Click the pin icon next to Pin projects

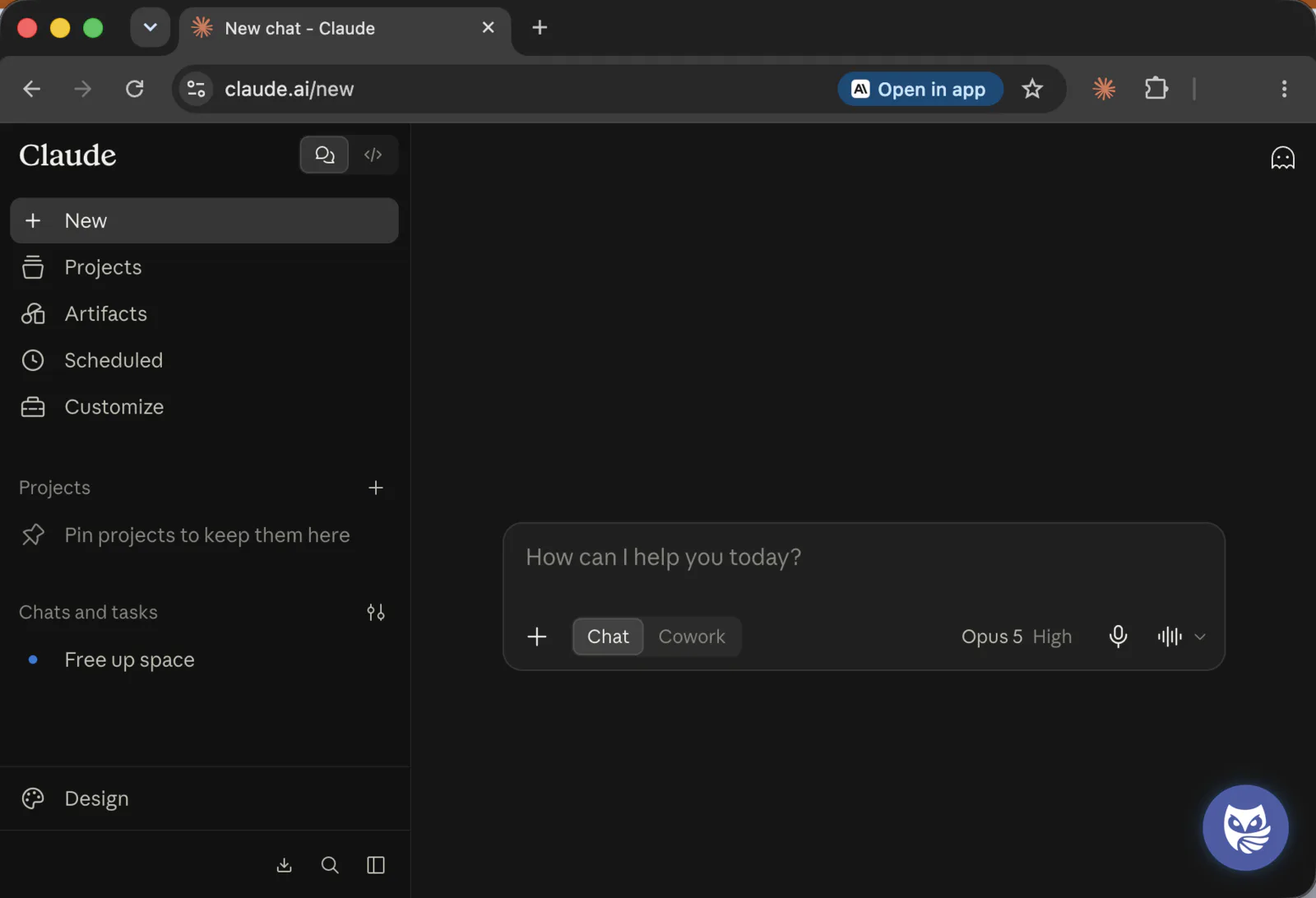point(33,535)
